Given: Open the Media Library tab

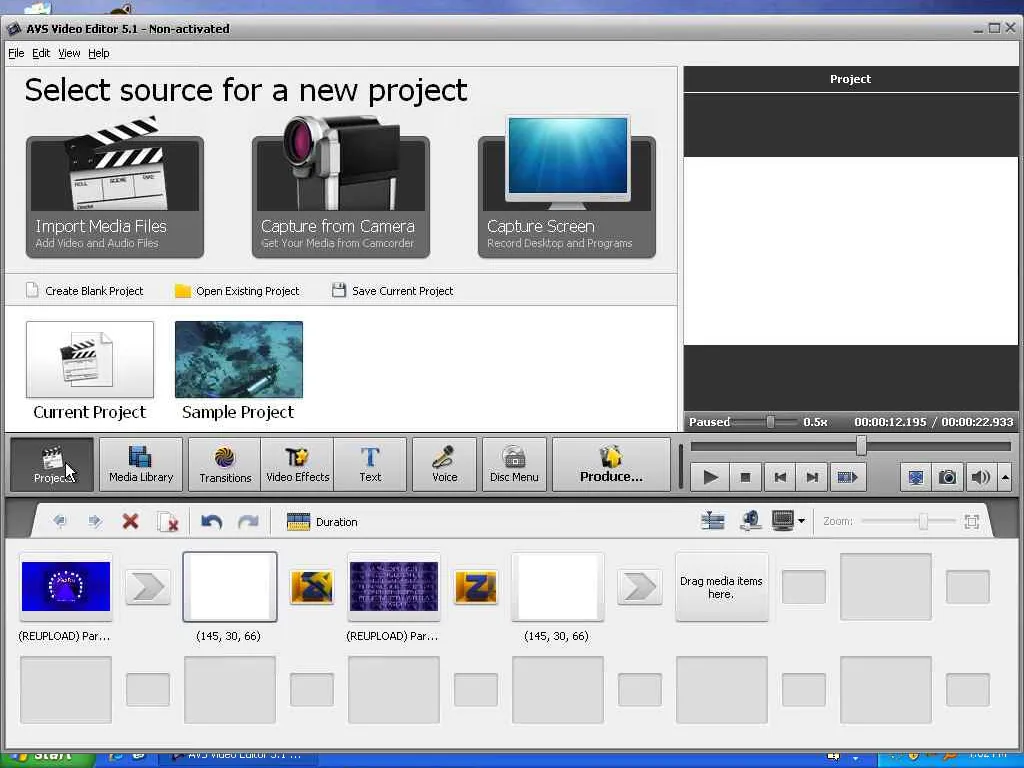Looking at the screenshot, I should click(141, 464).
